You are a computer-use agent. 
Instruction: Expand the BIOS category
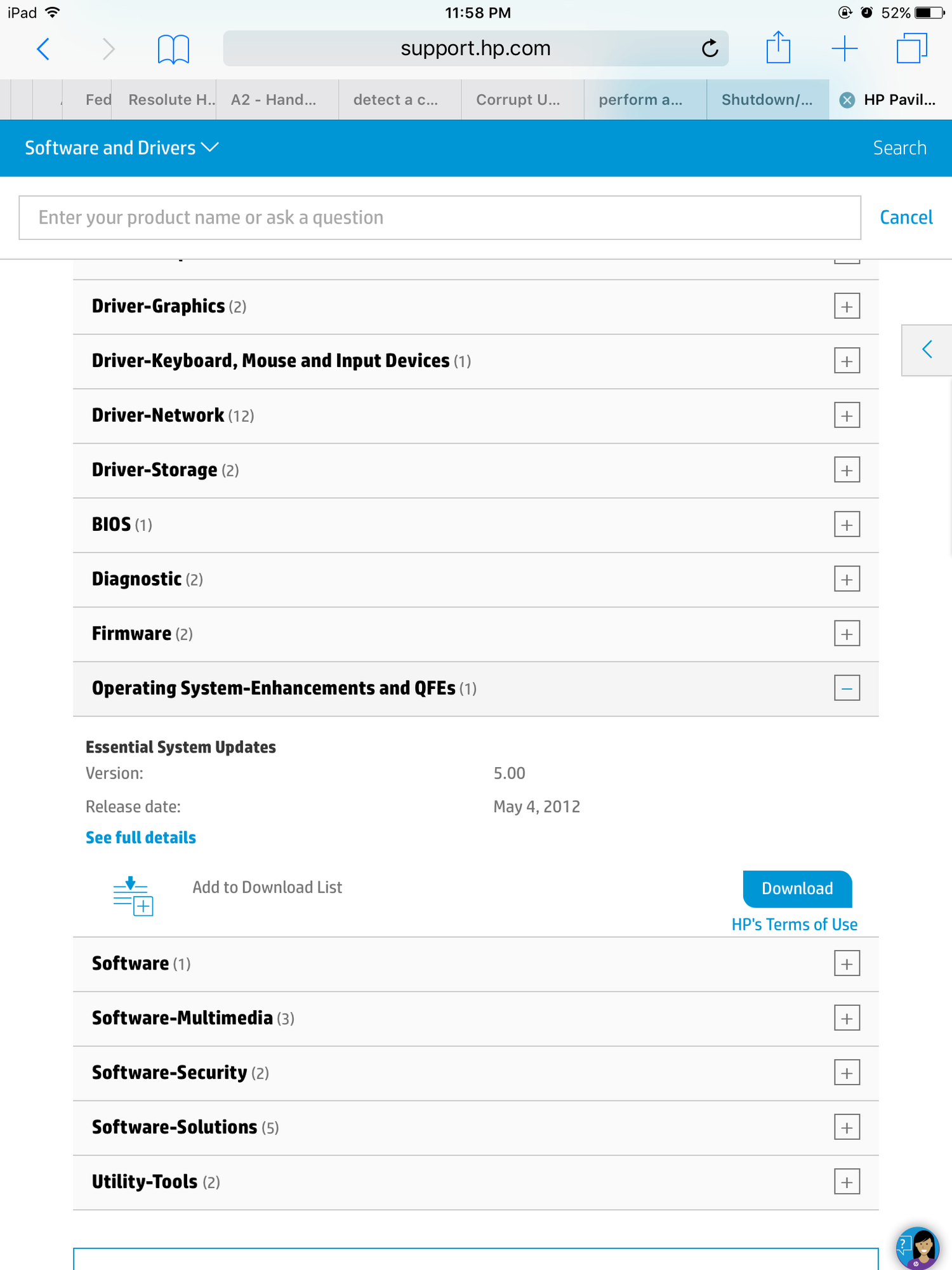click(847, 525)
